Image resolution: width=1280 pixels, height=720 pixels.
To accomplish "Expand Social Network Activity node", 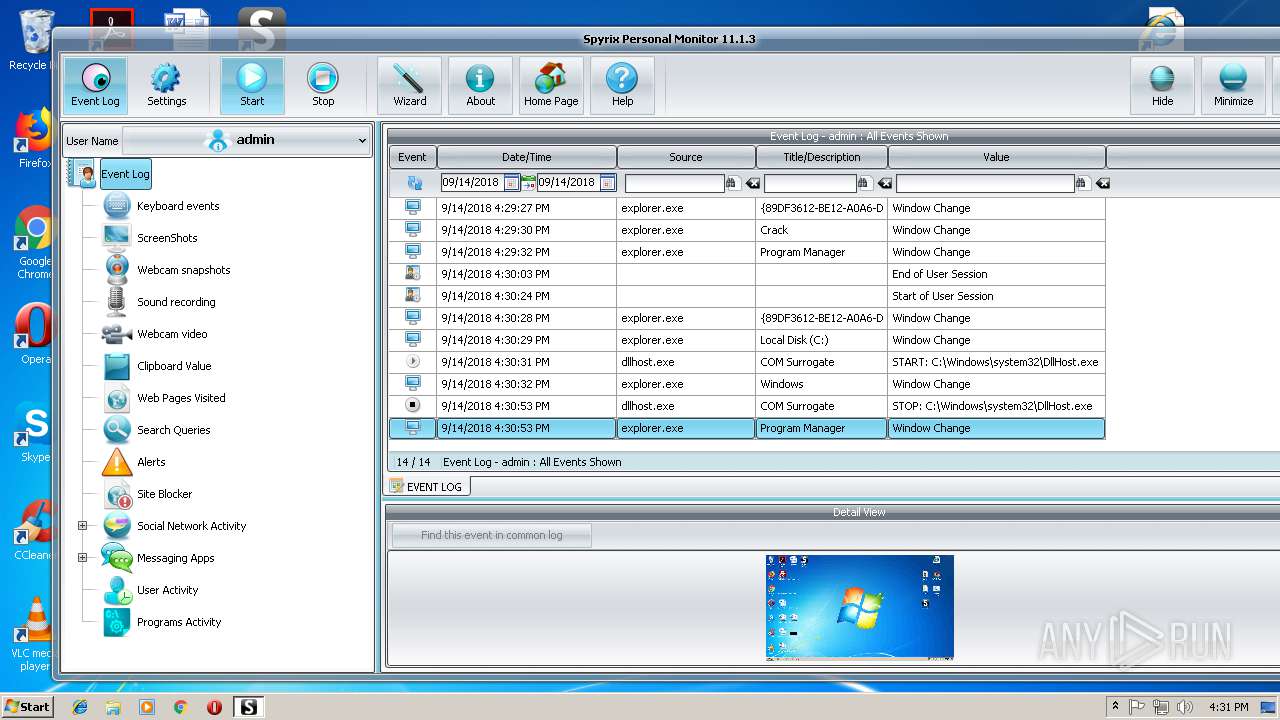I will pos(82,526).
